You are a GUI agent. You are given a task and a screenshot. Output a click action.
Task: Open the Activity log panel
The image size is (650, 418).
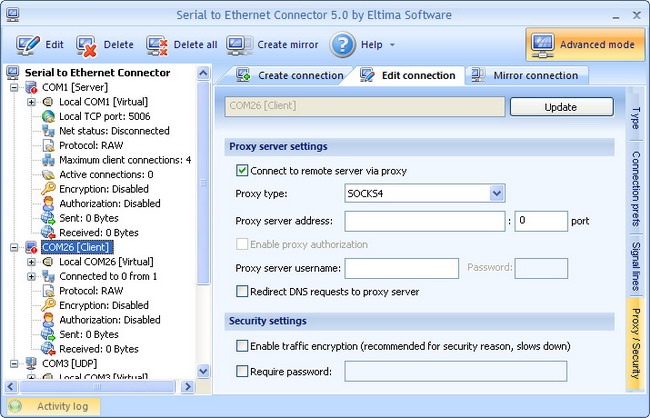click(x=53, y=406)
